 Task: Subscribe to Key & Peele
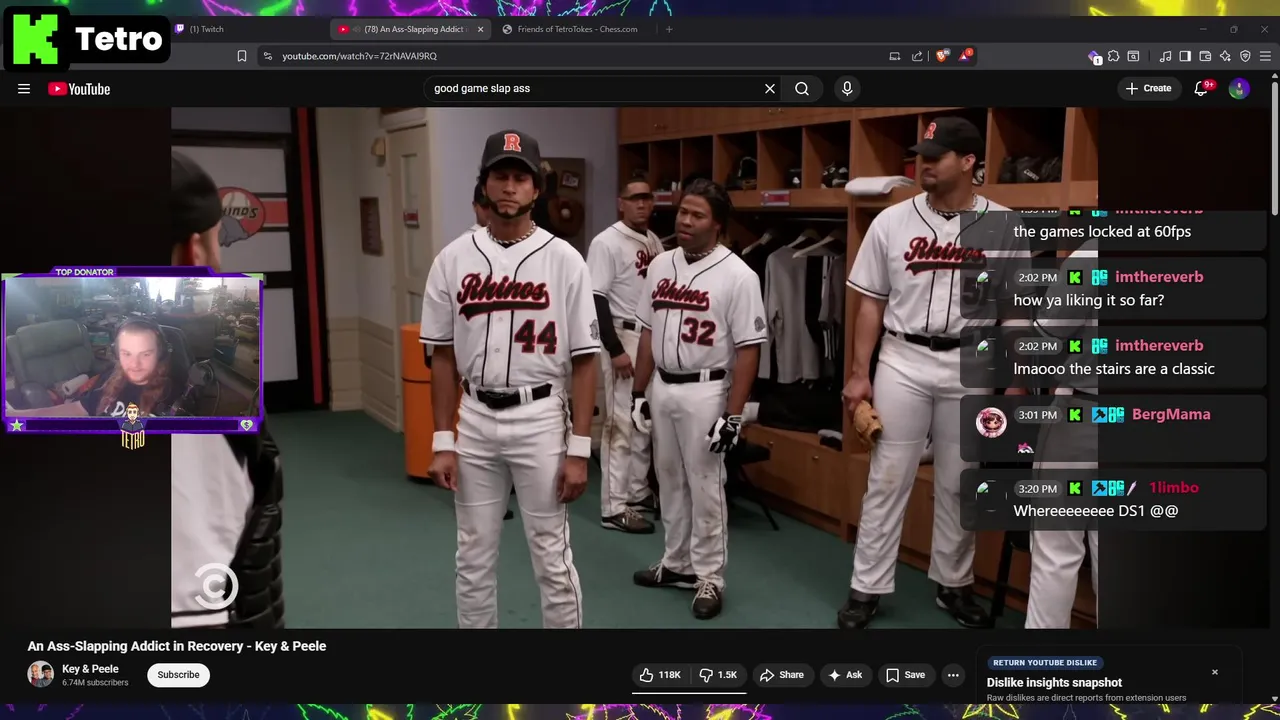coord(178,675)
